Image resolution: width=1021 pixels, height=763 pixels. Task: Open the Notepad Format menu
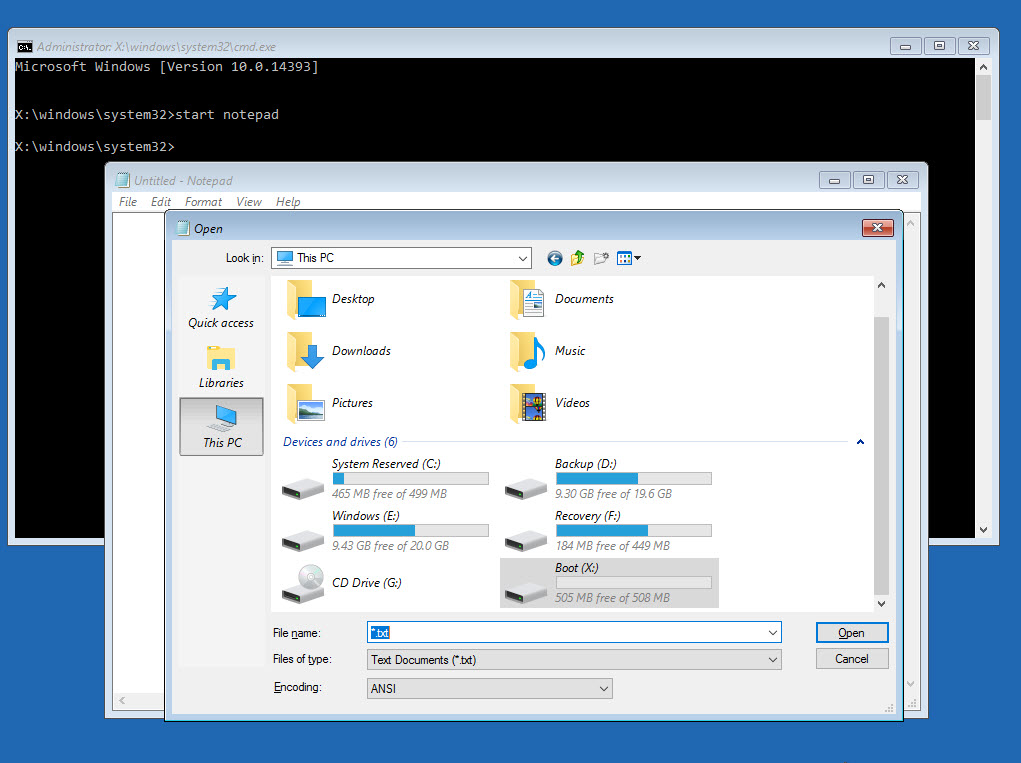[x=203, y=202]
